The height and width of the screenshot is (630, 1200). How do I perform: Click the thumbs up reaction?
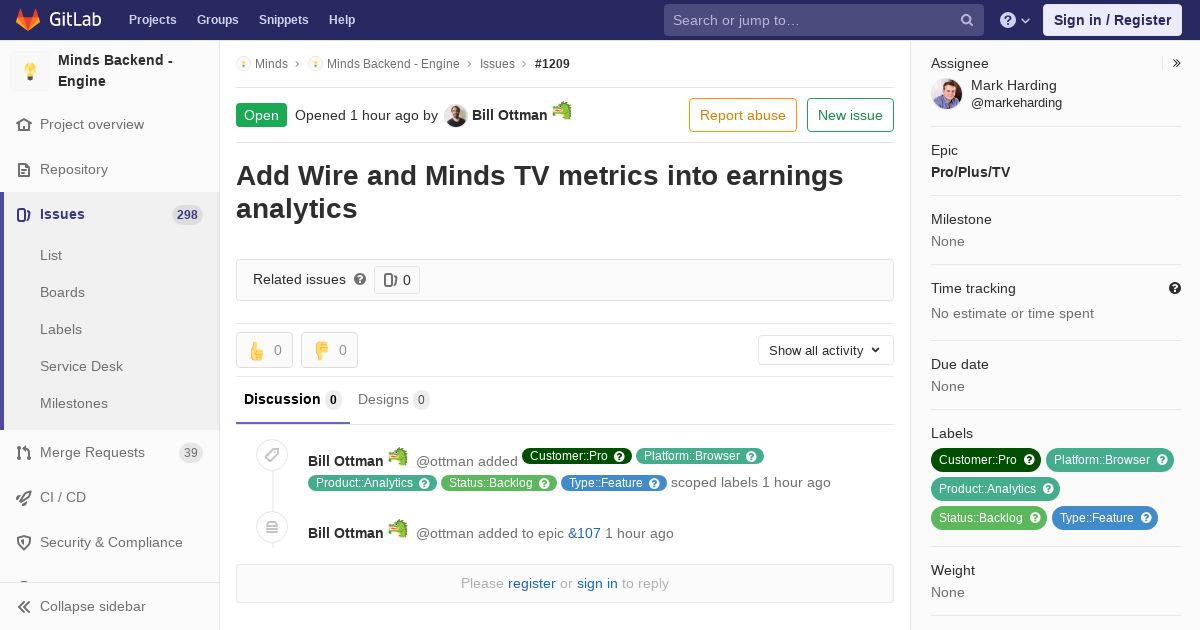265,350
